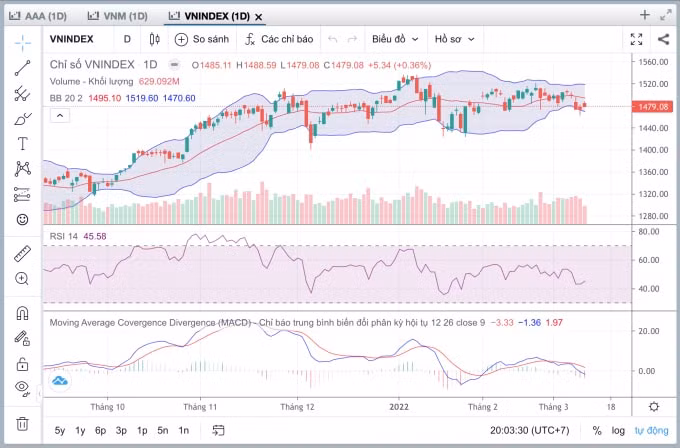The image size is (680, 448).
Task: Select the 5y time range
Action: pyautogui.click(x=60, y=431)
